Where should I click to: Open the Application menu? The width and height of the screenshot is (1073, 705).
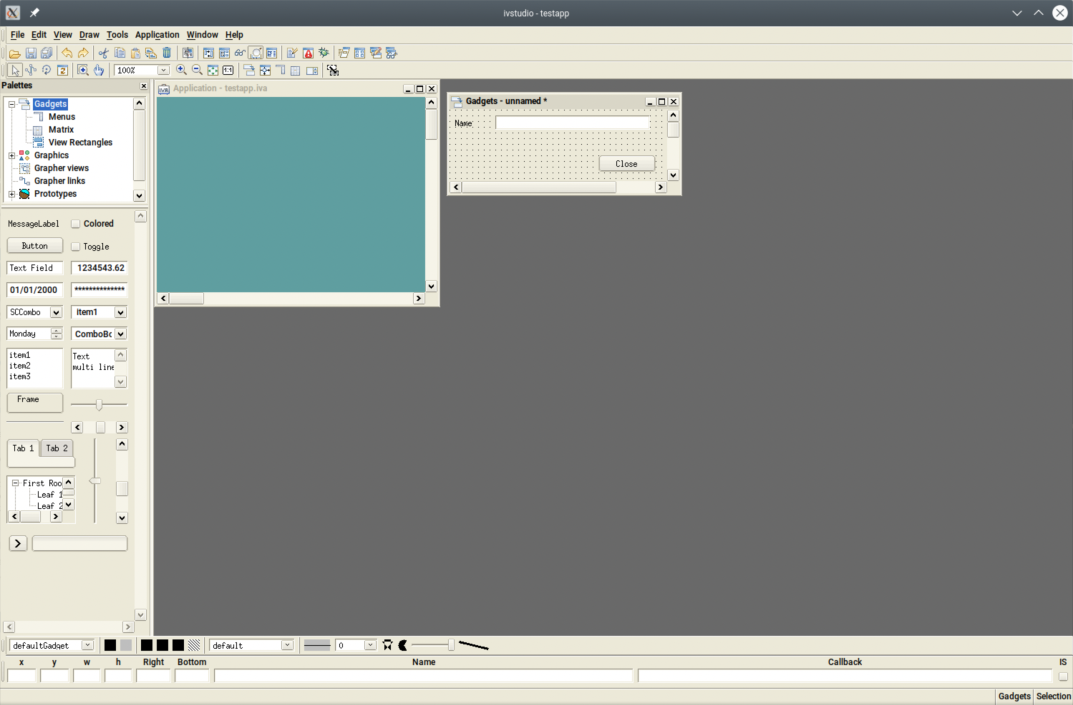click(157, 35)
